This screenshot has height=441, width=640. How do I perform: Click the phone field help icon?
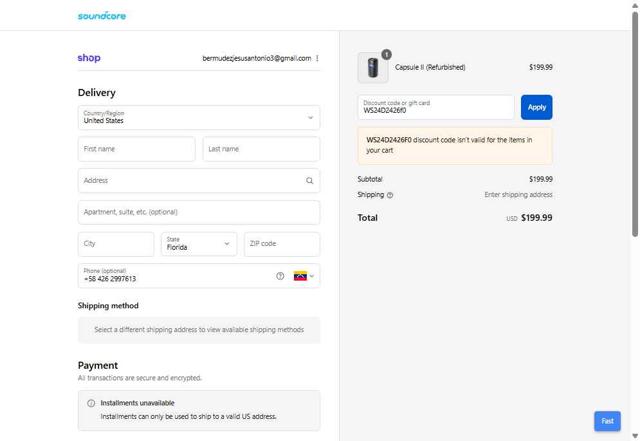click(x=280, y=276)
